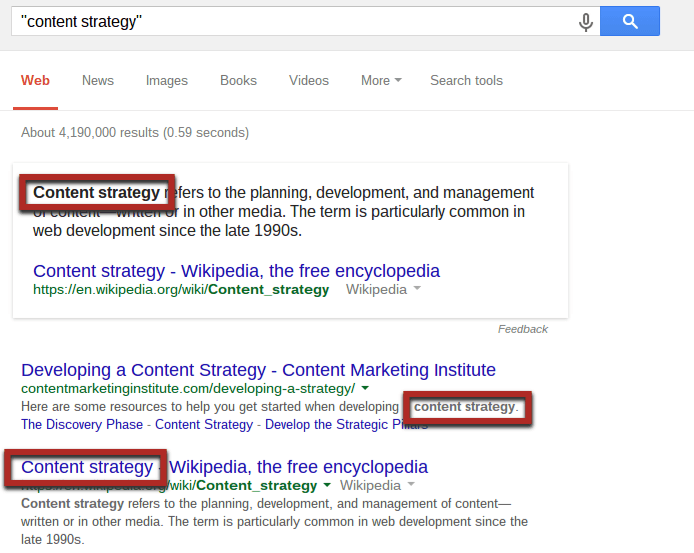This screenshot has width=694, height=553.
Task: Click the Feedback link
Action: point(523,329)
